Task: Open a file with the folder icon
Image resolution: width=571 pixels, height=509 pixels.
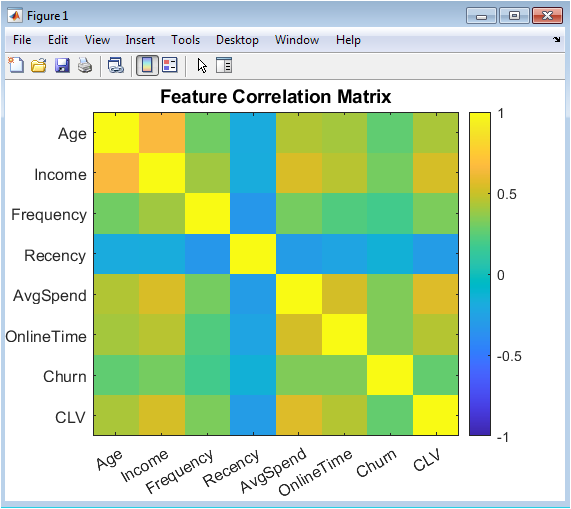Action: point(39,66)
